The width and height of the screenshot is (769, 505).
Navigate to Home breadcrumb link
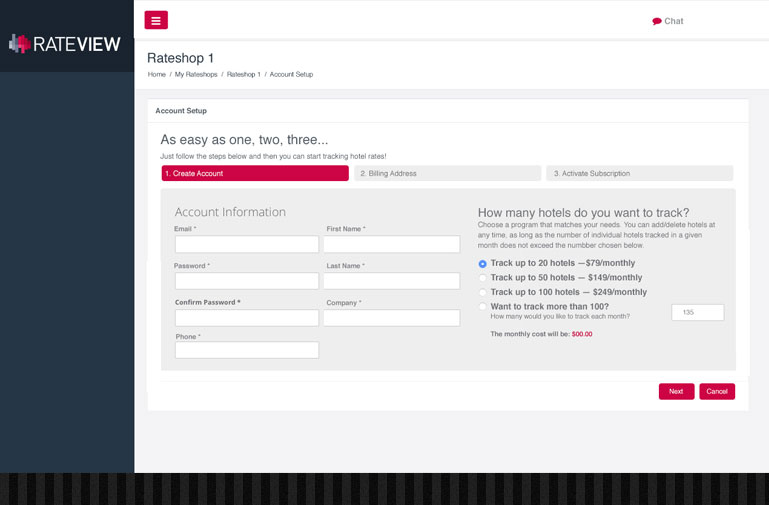click(x=157, y=74)
